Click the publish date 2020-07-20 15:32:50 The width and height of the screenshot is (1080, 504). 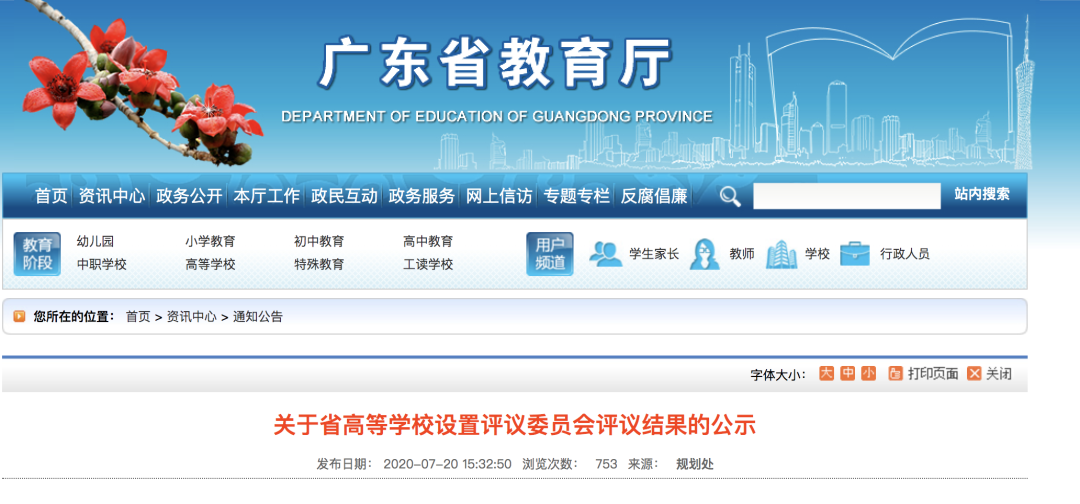click(447, 464)
